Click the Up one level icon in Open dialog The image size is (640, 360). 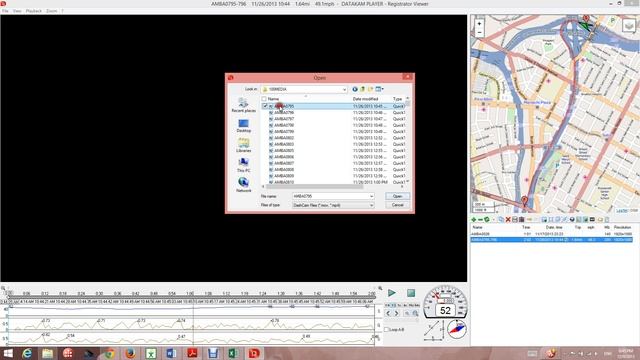tap(362, 89)
